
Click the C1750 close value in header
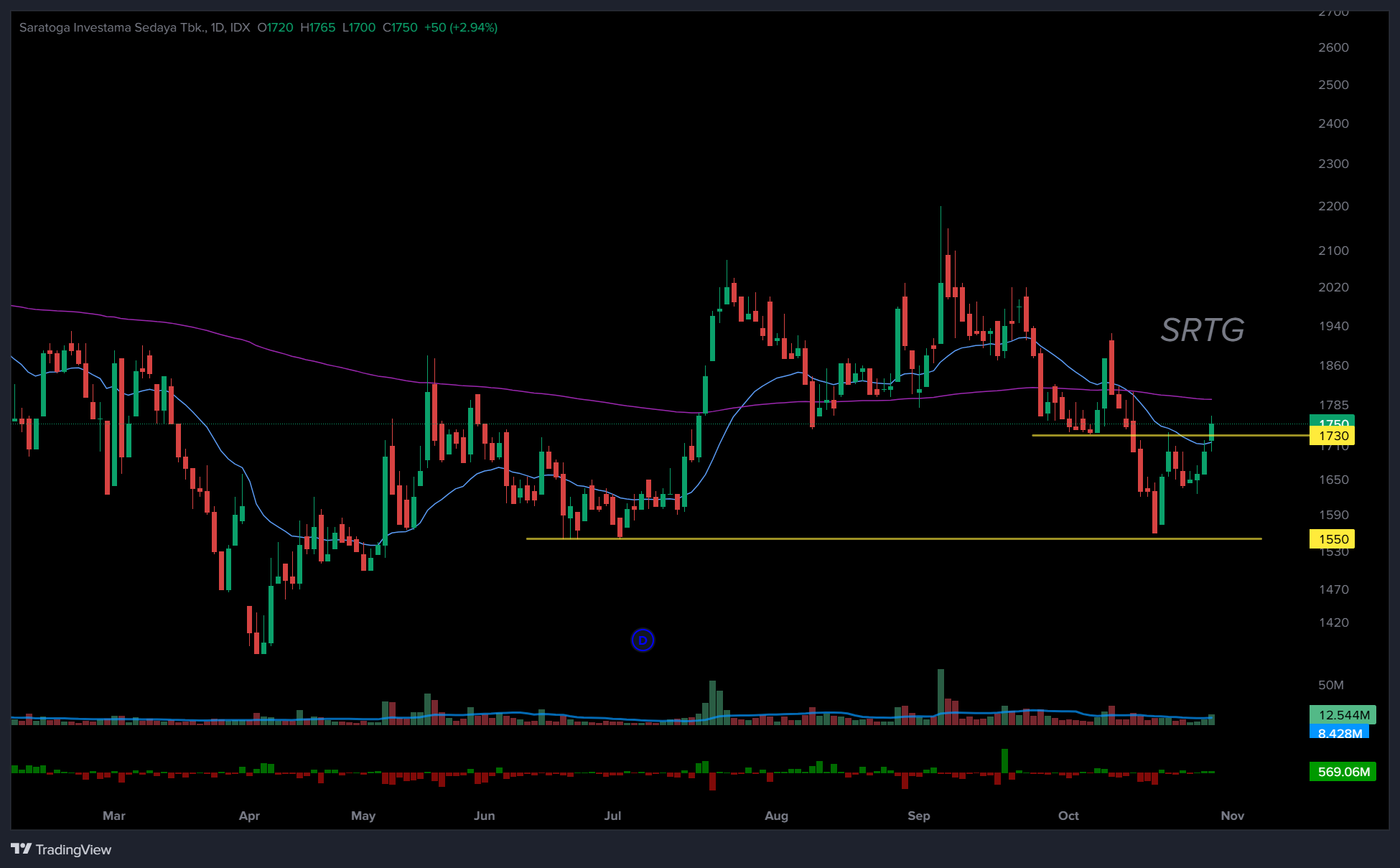400,27
